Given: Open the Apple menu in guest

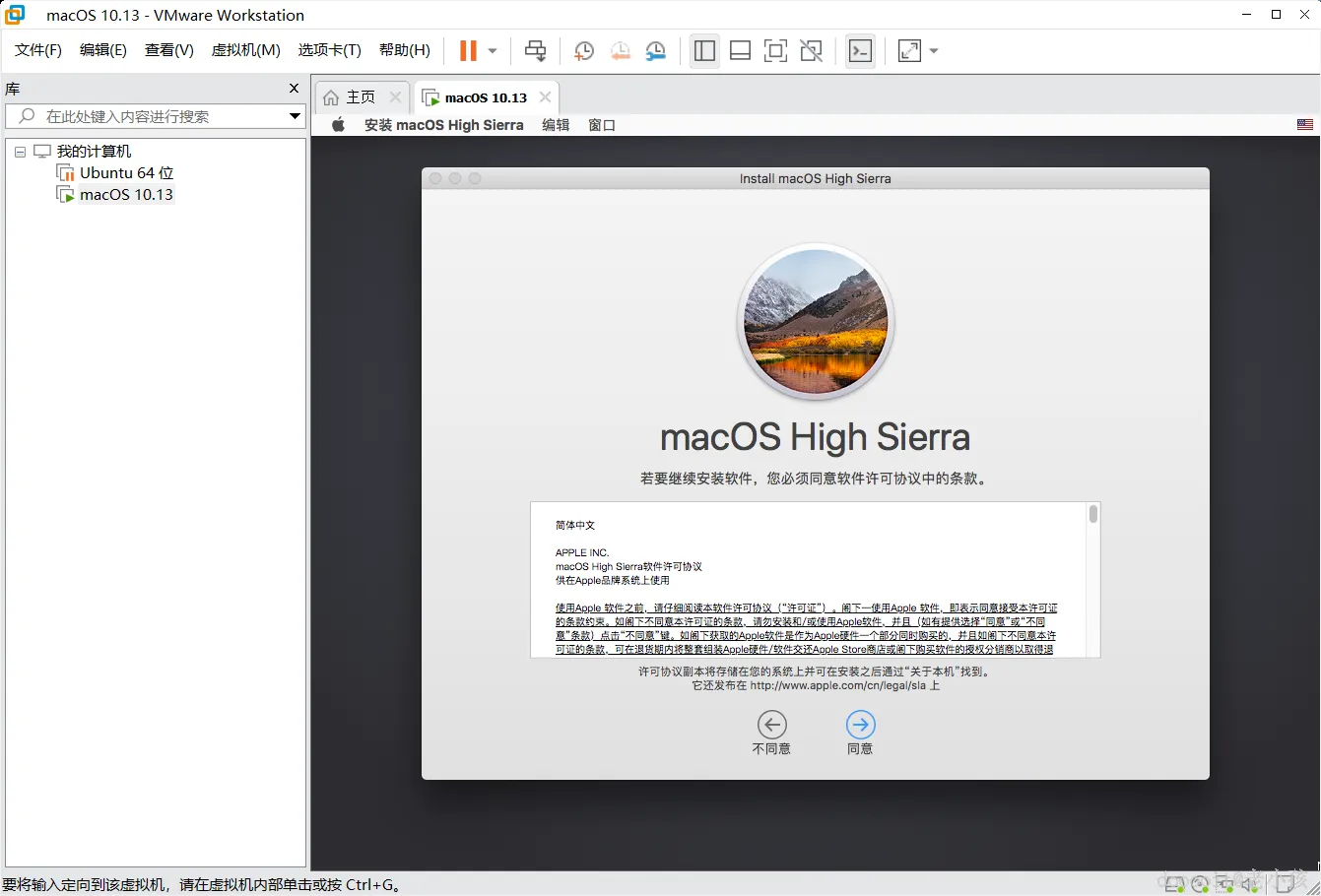Looking at the screenshot, I should (339, 125).
